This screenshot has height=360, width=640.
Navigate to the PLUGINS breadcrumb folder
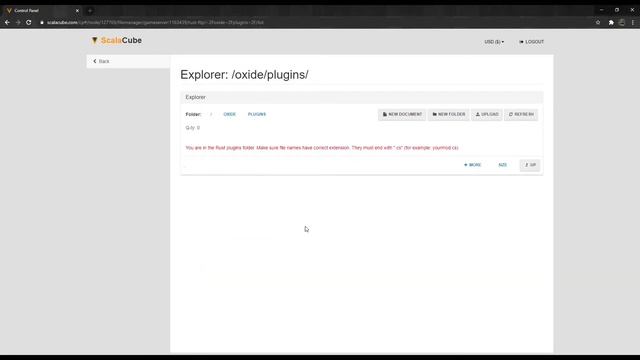click(x=257, y=114)
